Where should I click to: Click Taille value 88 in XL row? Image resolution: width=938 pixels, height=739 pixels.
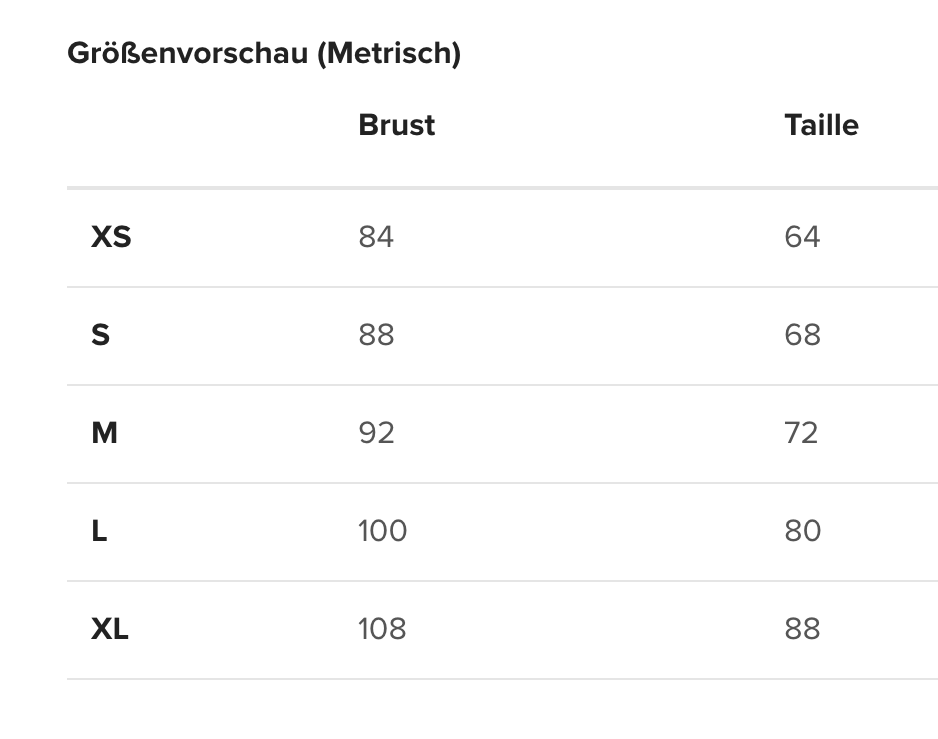(802, 629)
